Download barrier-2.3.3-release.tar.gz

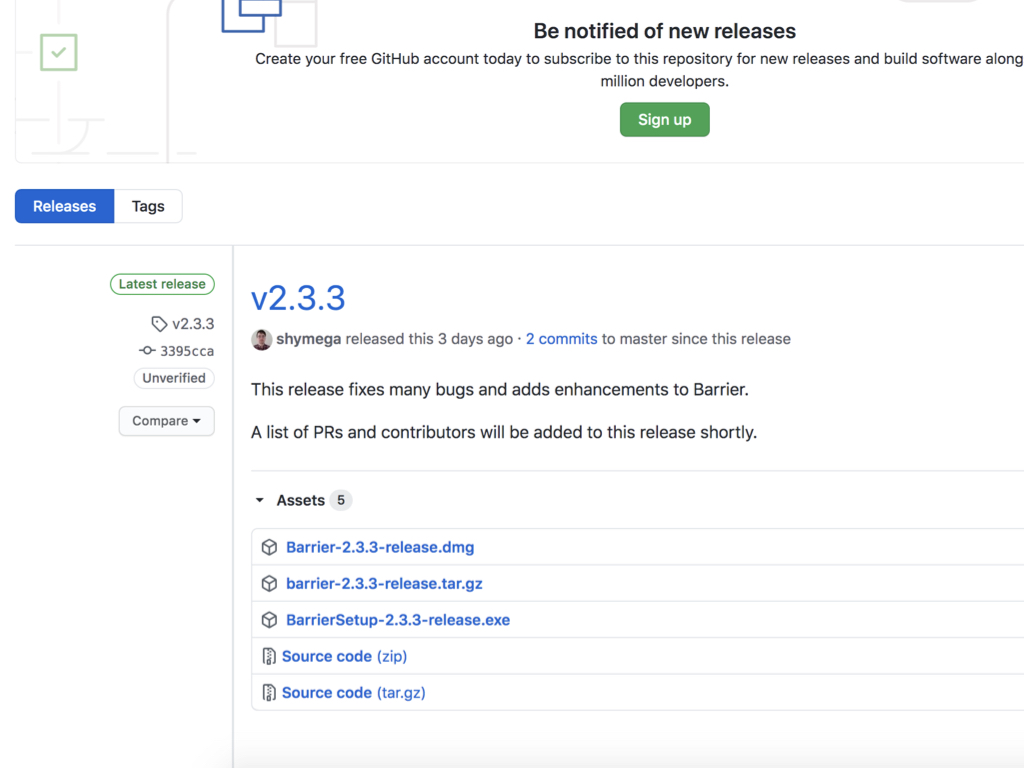tap(384, 584)
